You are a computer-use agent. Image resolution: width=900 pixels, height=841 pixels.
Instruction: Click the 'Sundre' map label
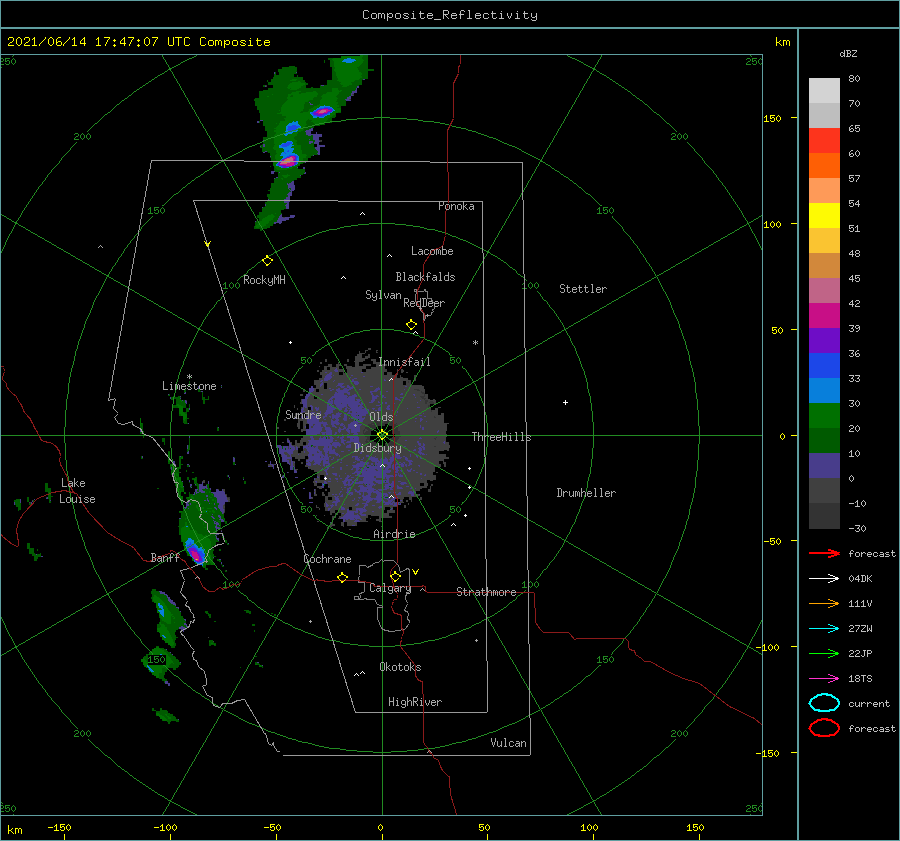coord(303,414)
